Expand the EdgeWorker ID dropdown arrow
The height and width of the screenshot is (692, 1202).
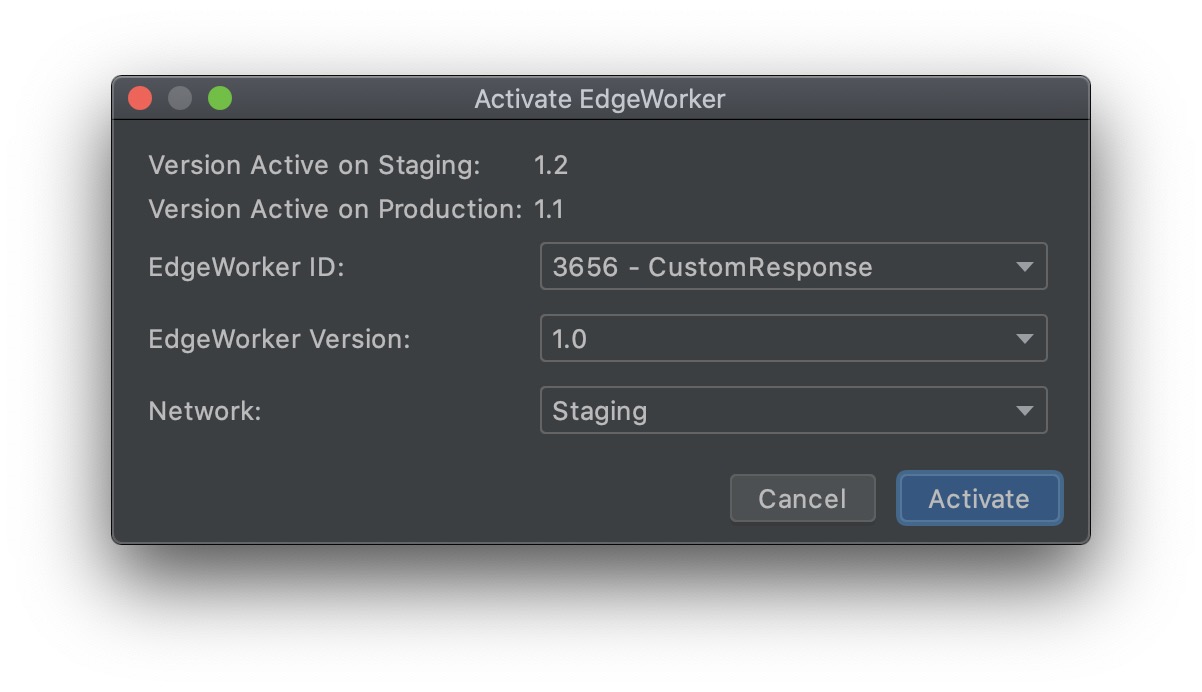click(1024, 267)
